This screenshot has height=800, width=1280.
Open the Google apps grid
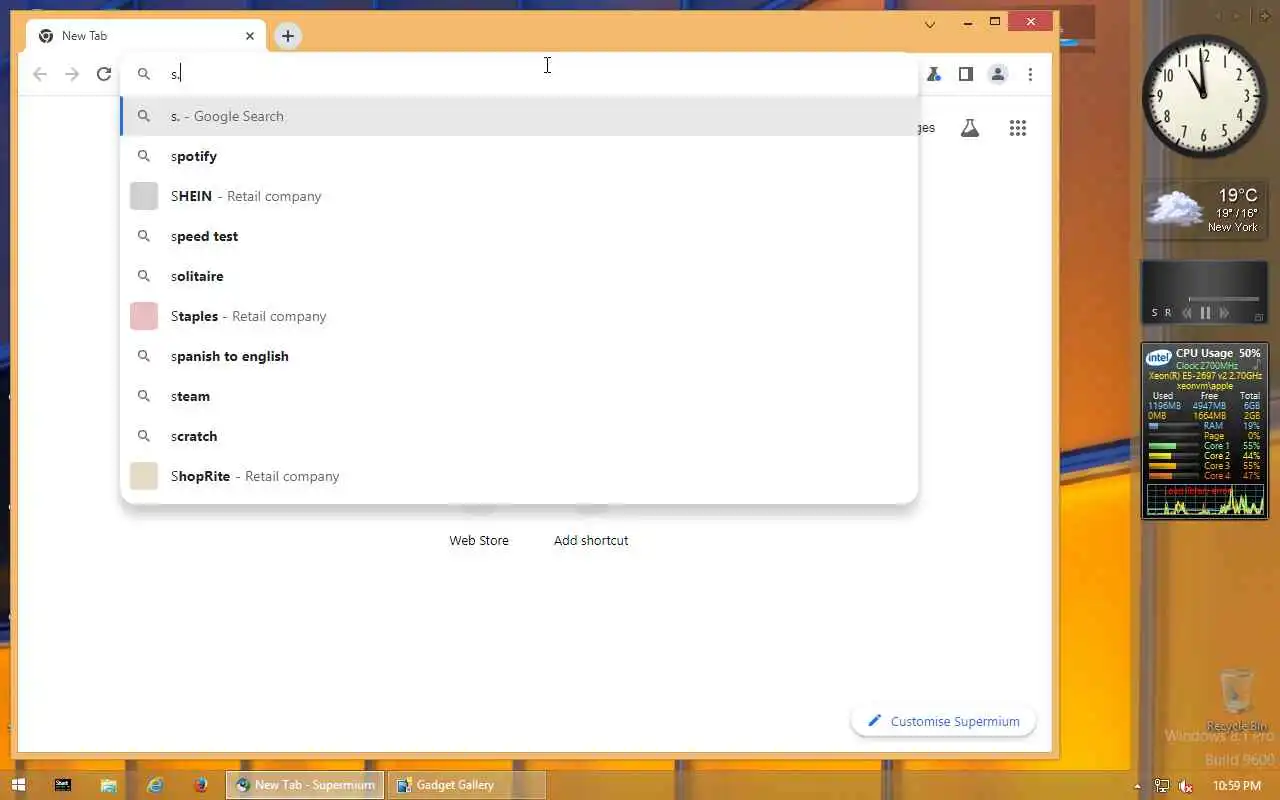pos(1018,128)
